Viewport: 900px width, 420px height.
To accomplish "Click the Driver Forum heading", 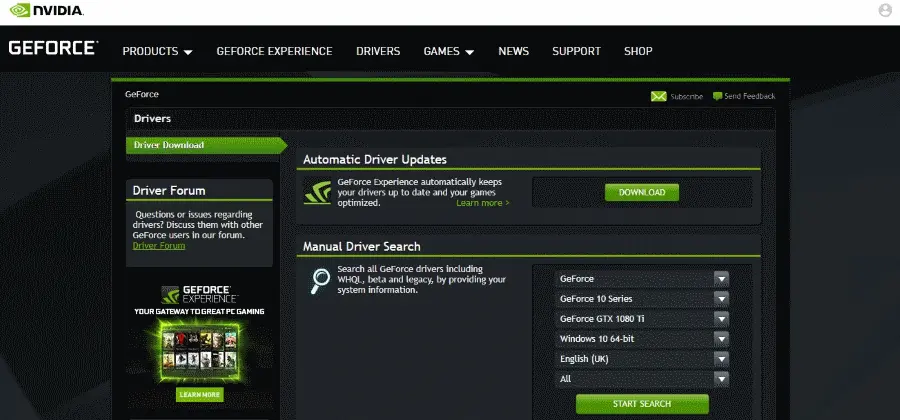I will pyautogui.click(x=169, y=190).
